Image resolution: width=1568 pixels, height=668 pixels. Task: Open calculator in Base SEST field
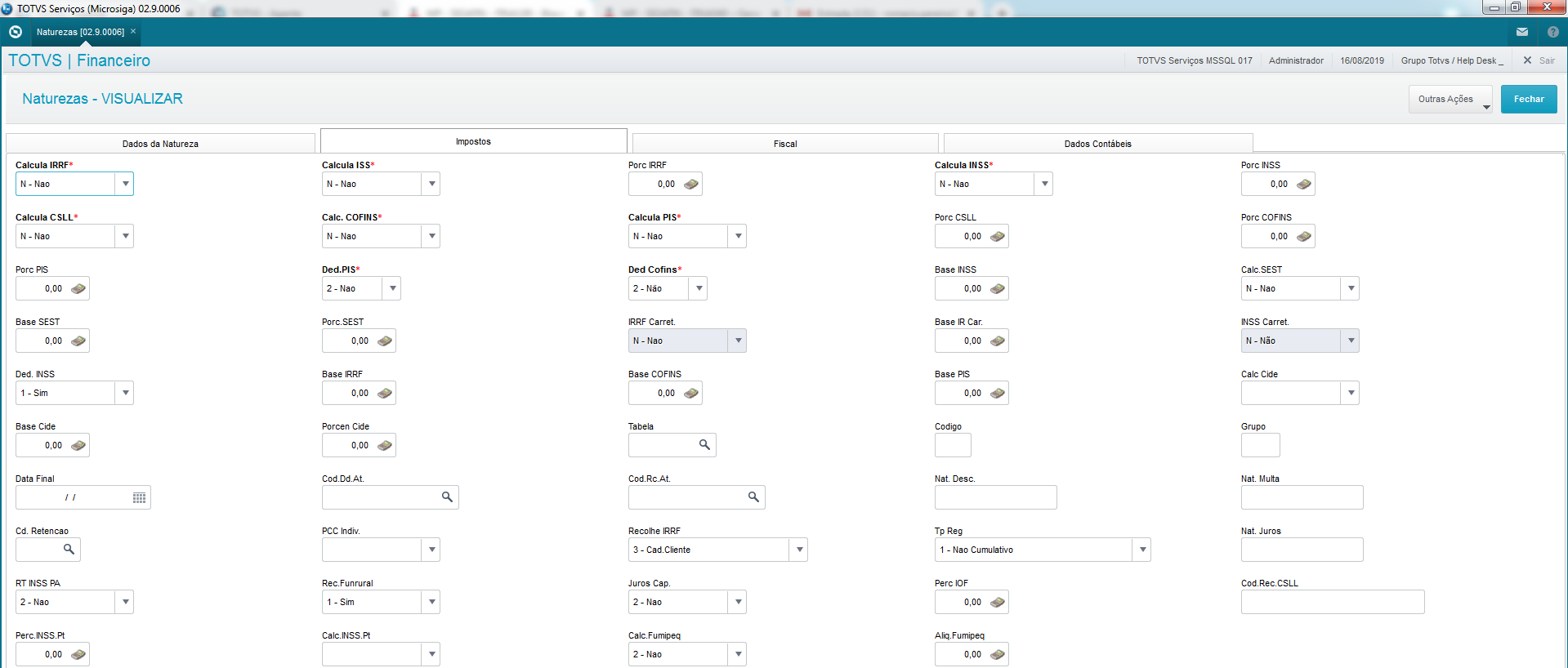[x=78, y=341]
